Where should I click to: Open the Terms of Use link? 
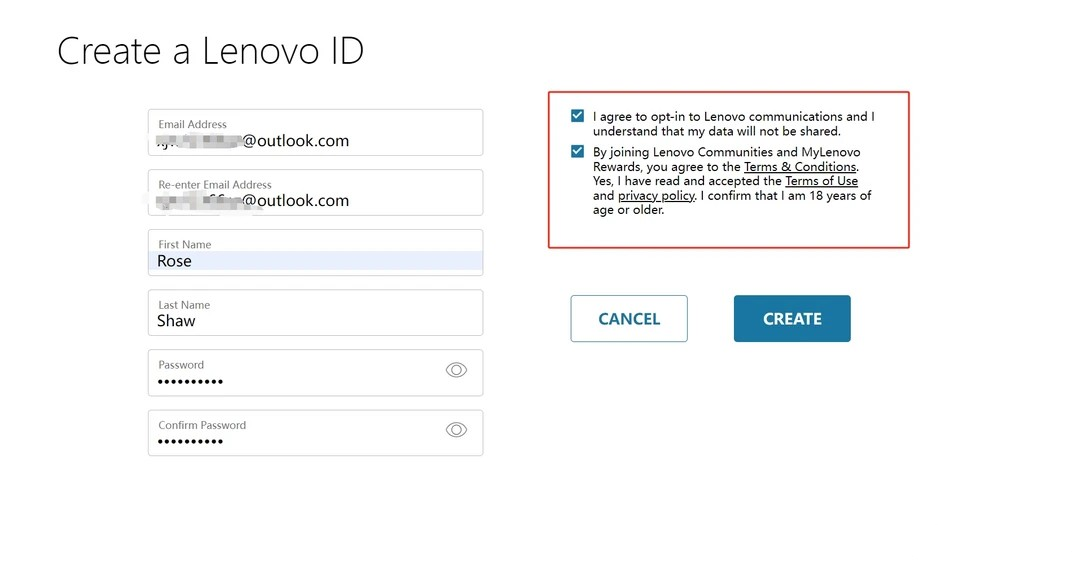pos(821,181)
